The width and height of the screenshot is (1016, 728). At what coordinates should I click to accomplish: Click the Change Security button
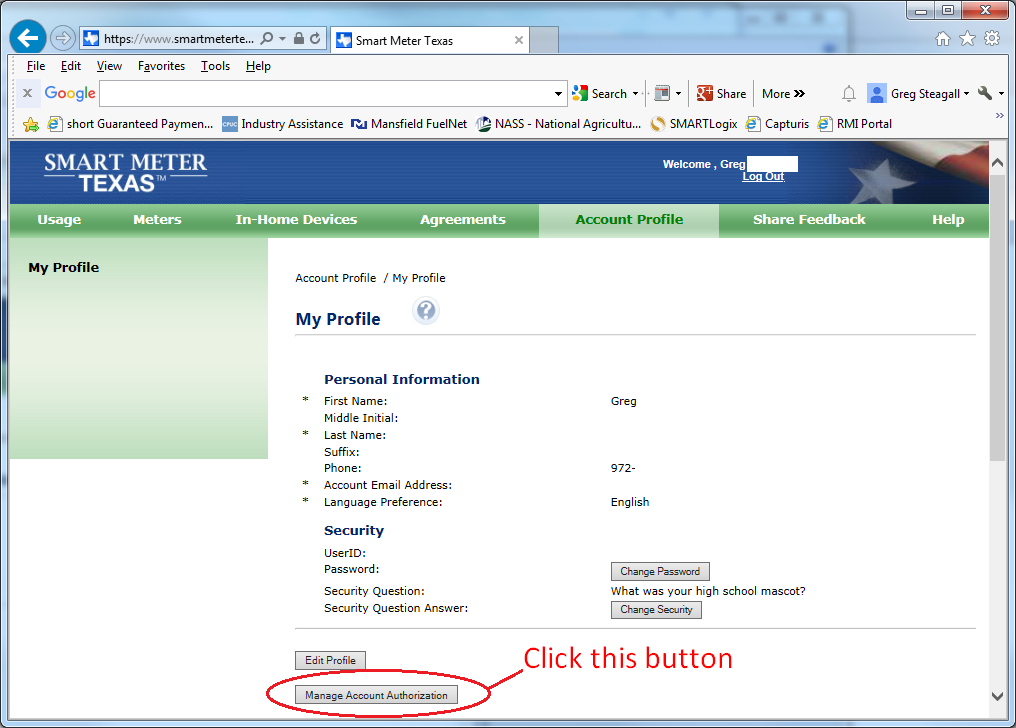click(656, 609)
